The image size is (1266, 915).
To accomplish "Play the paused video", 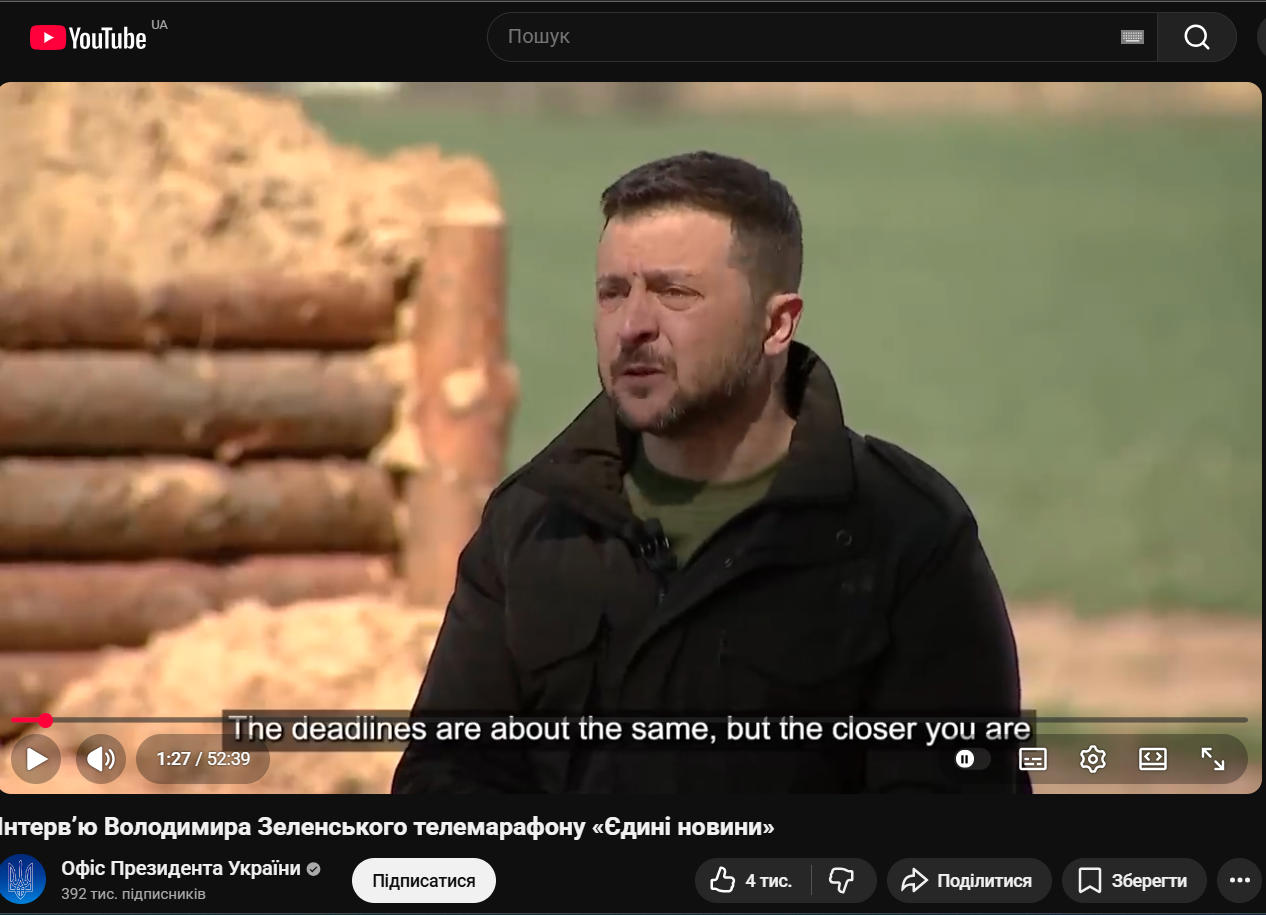I will [36, 759].
